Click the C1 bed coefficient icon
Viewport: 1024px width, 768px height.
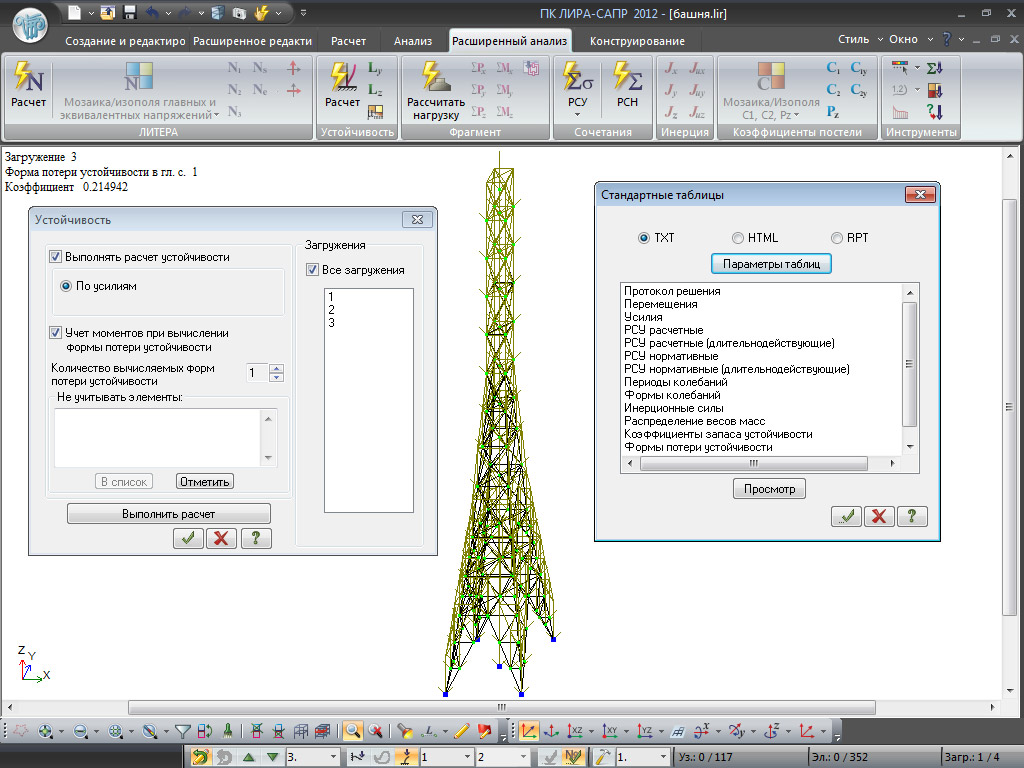tap(833, 69)
